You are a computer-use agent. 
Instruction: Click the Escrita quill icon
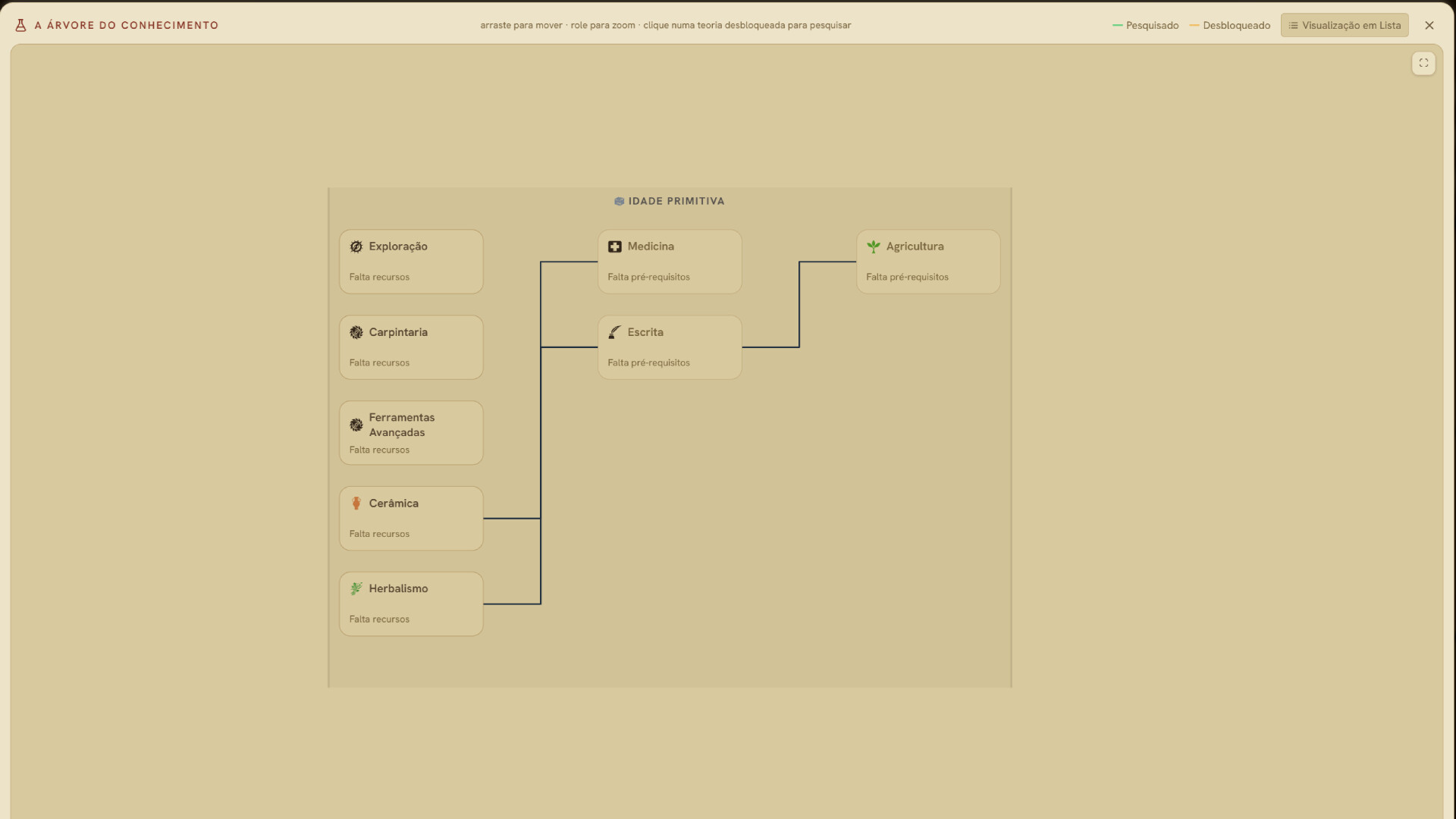pos(615,332)
